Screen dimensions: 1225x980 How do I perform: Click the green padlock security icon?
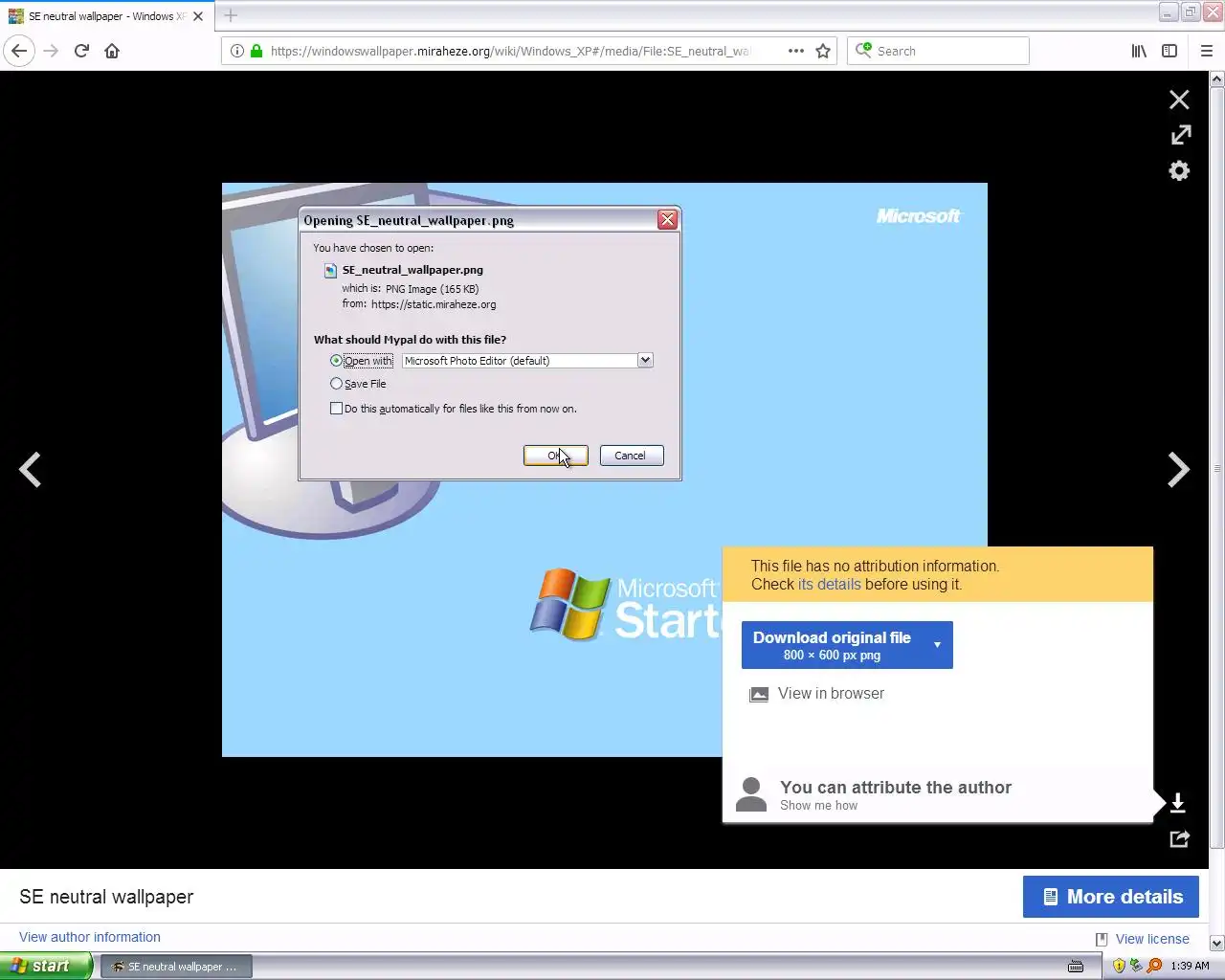click(256, 51)
